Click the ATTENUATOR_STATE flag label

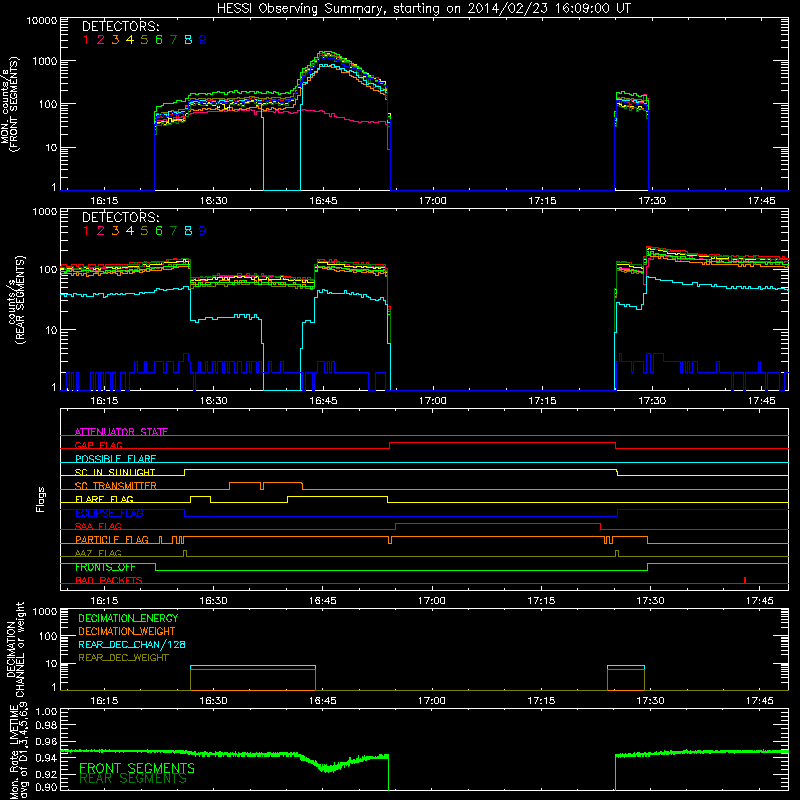[121, 432]
